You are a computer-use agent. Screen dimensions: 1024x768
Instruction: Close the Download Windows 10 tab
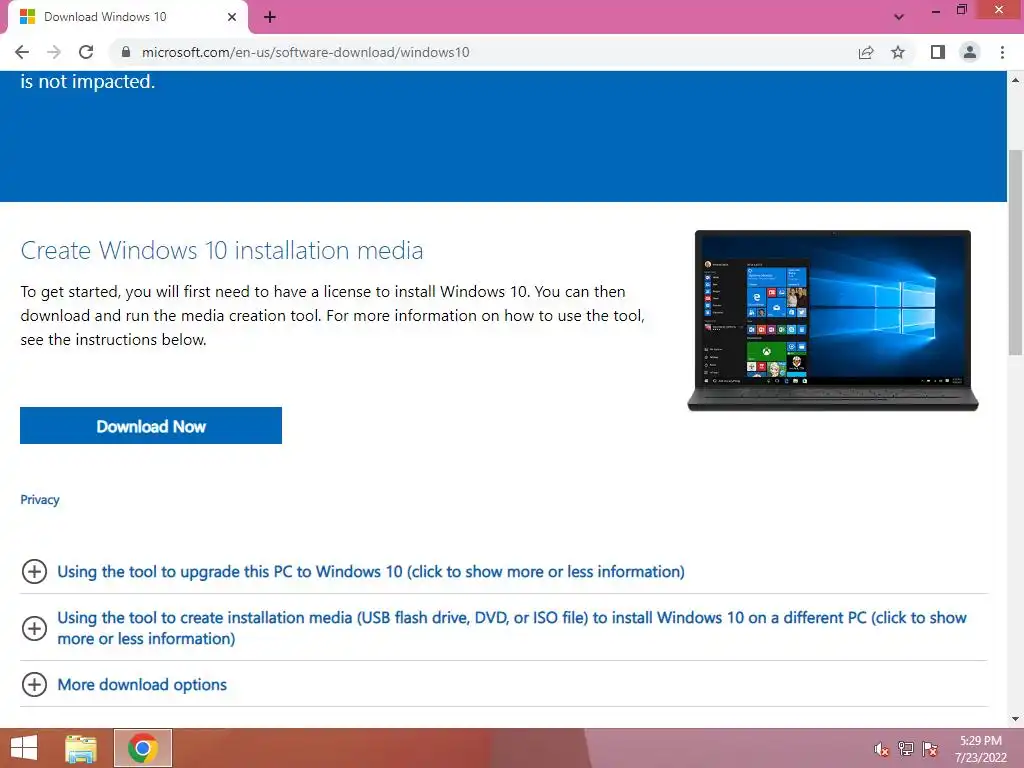tap(232, 17)
